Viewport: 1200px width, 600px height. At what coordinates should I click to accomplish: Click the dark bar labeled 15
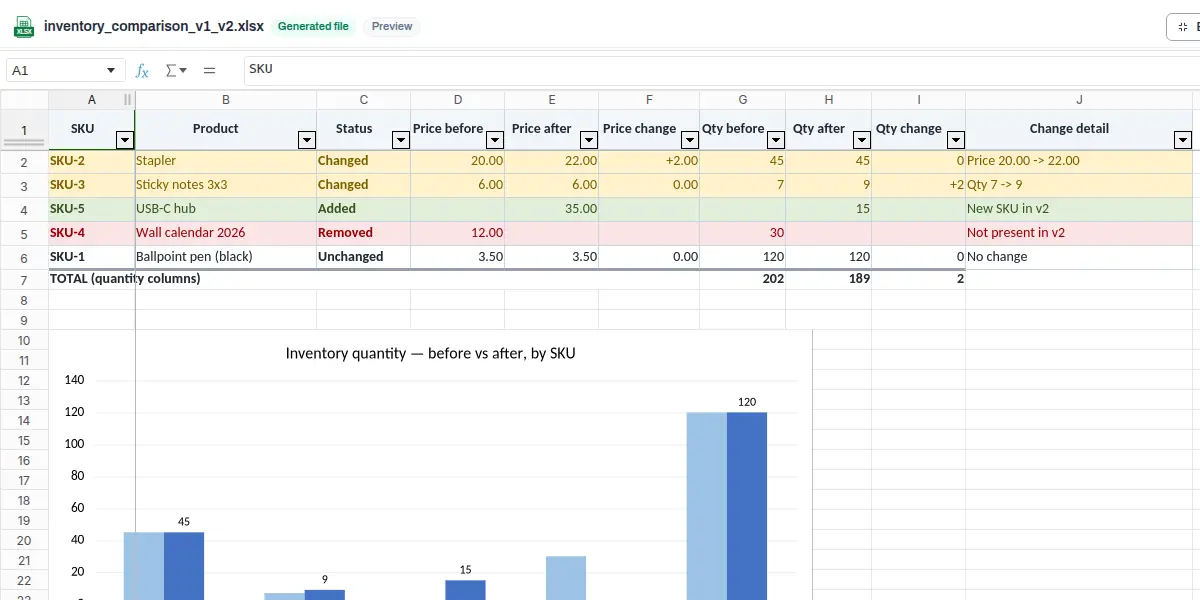pyautogui.click(x=465, y=590)
